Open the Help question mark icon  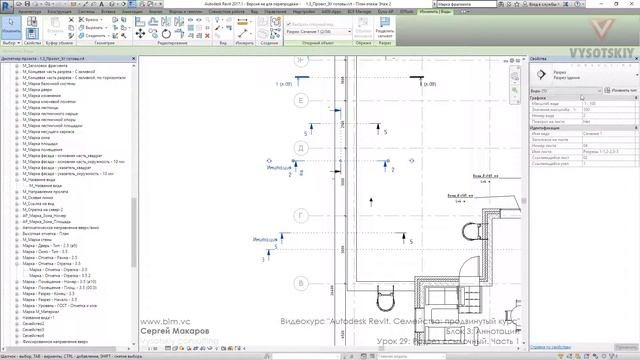point(577,4)
